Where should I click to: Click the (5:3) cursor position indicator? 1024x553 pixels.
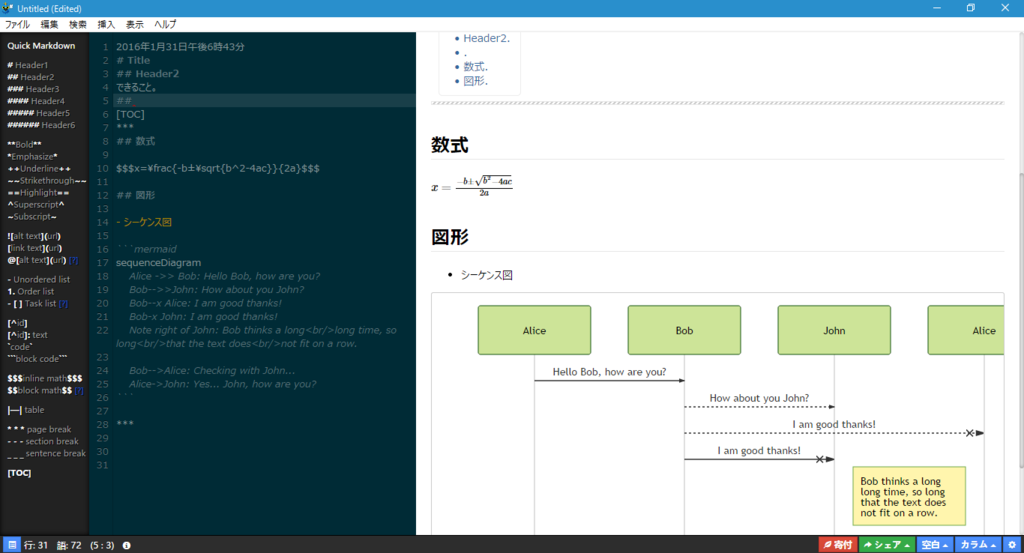(102, 545)
